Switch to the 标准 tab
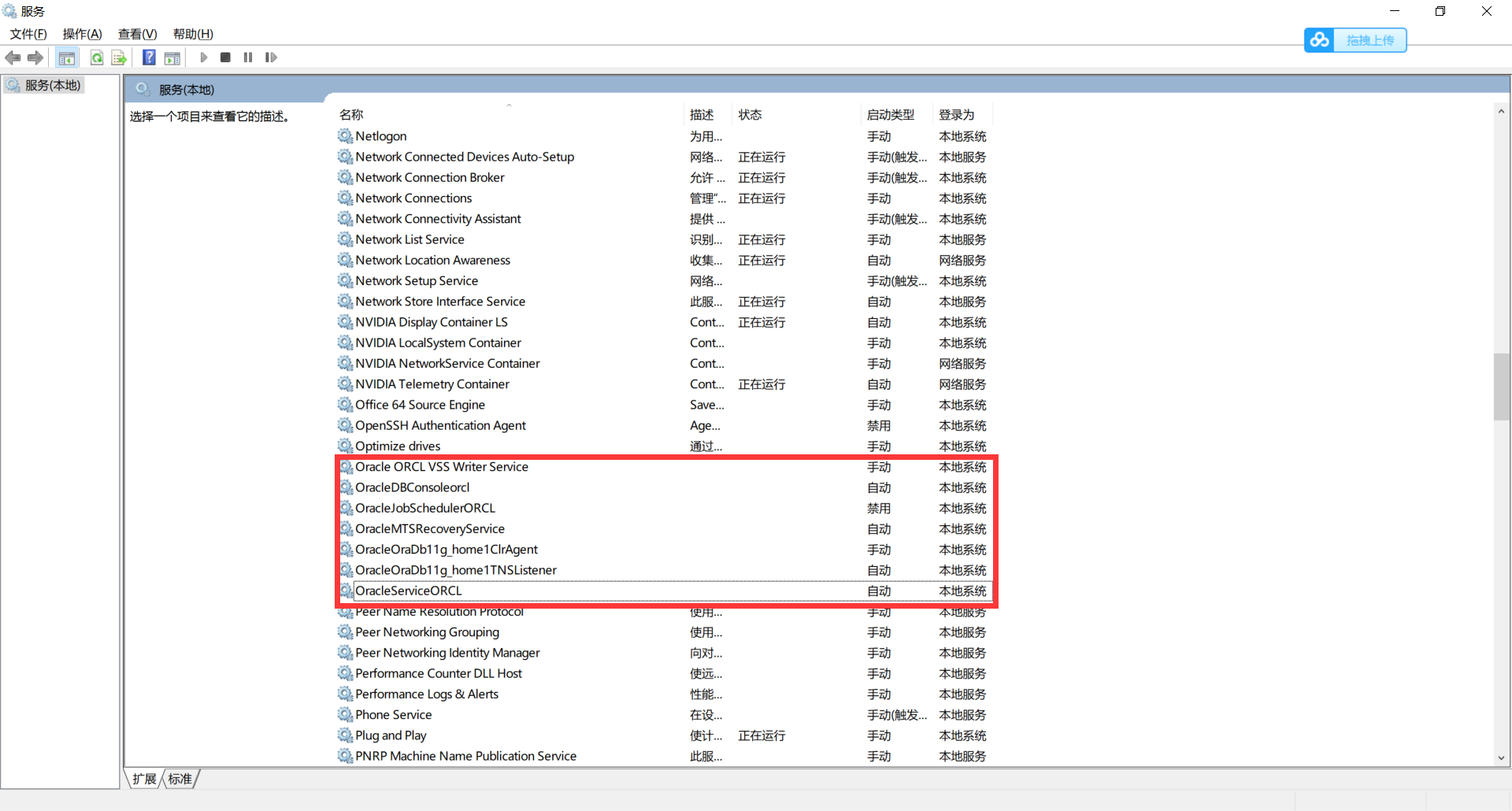 tap(180, 779)
